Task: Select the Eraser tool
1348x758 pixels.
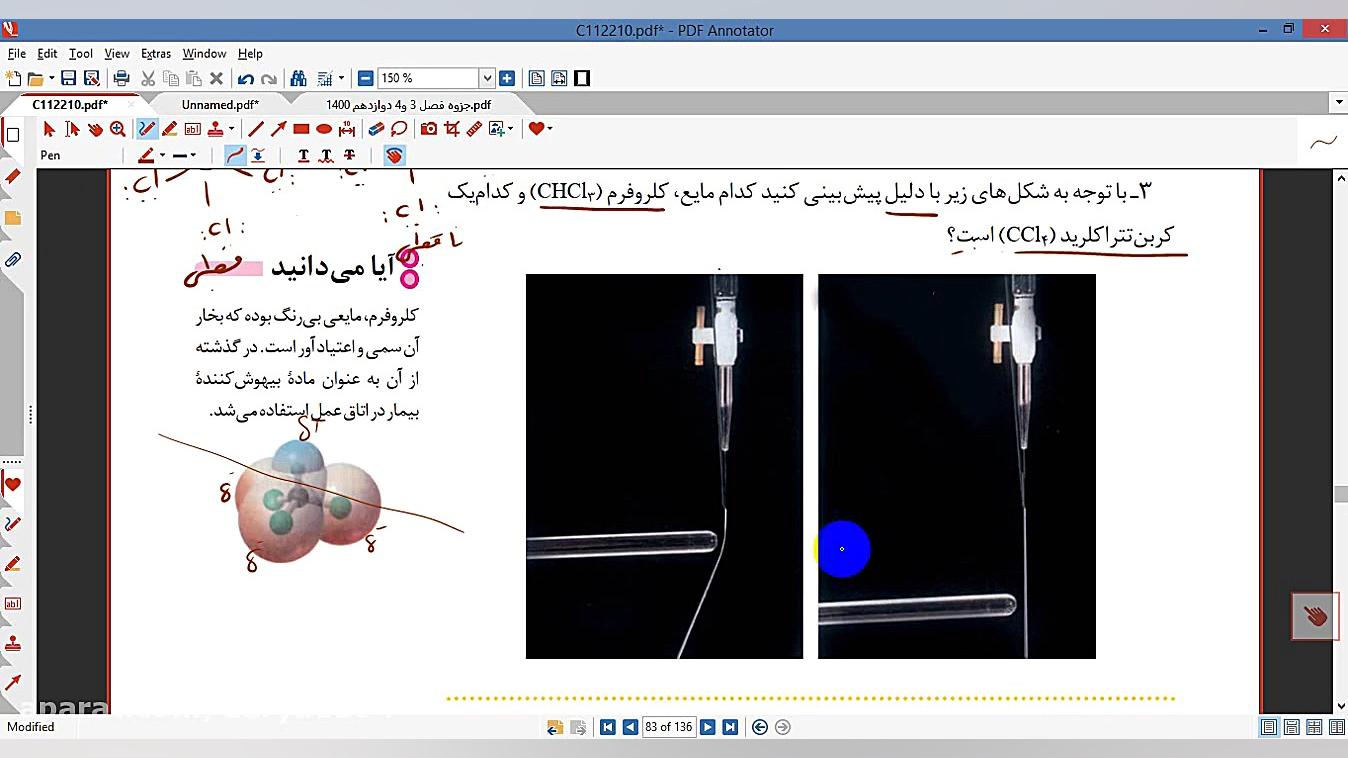Action: 376,129
